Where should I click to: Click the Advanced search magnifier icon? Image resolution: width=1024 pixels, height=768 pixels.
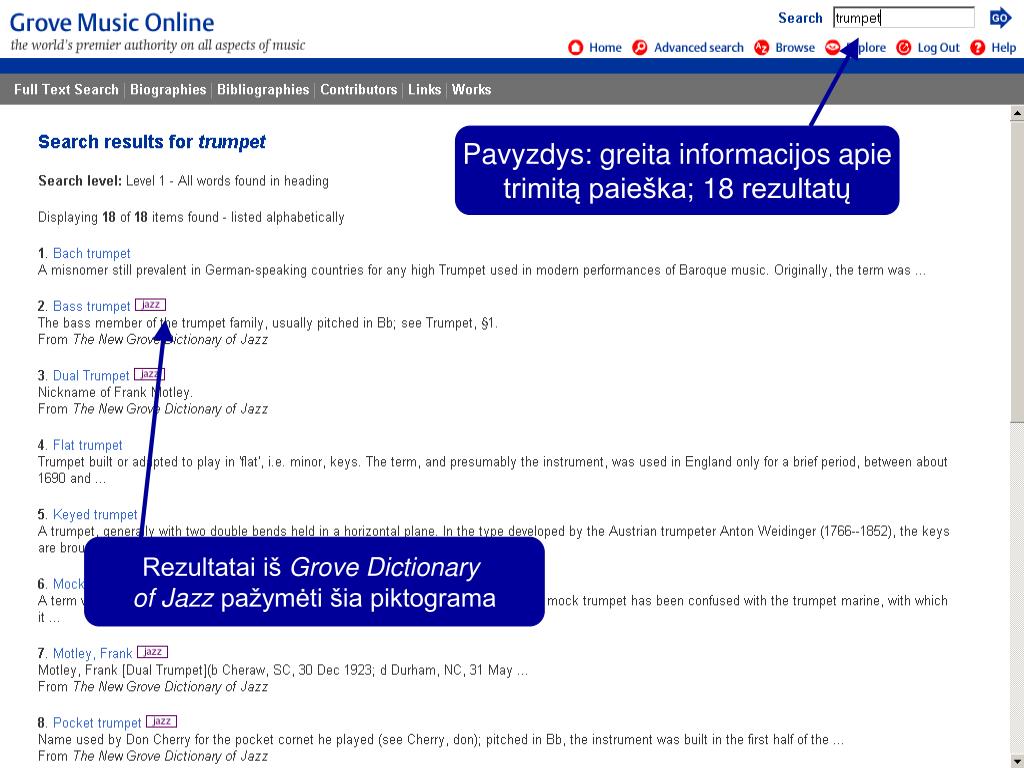click(x=640, y=48)
